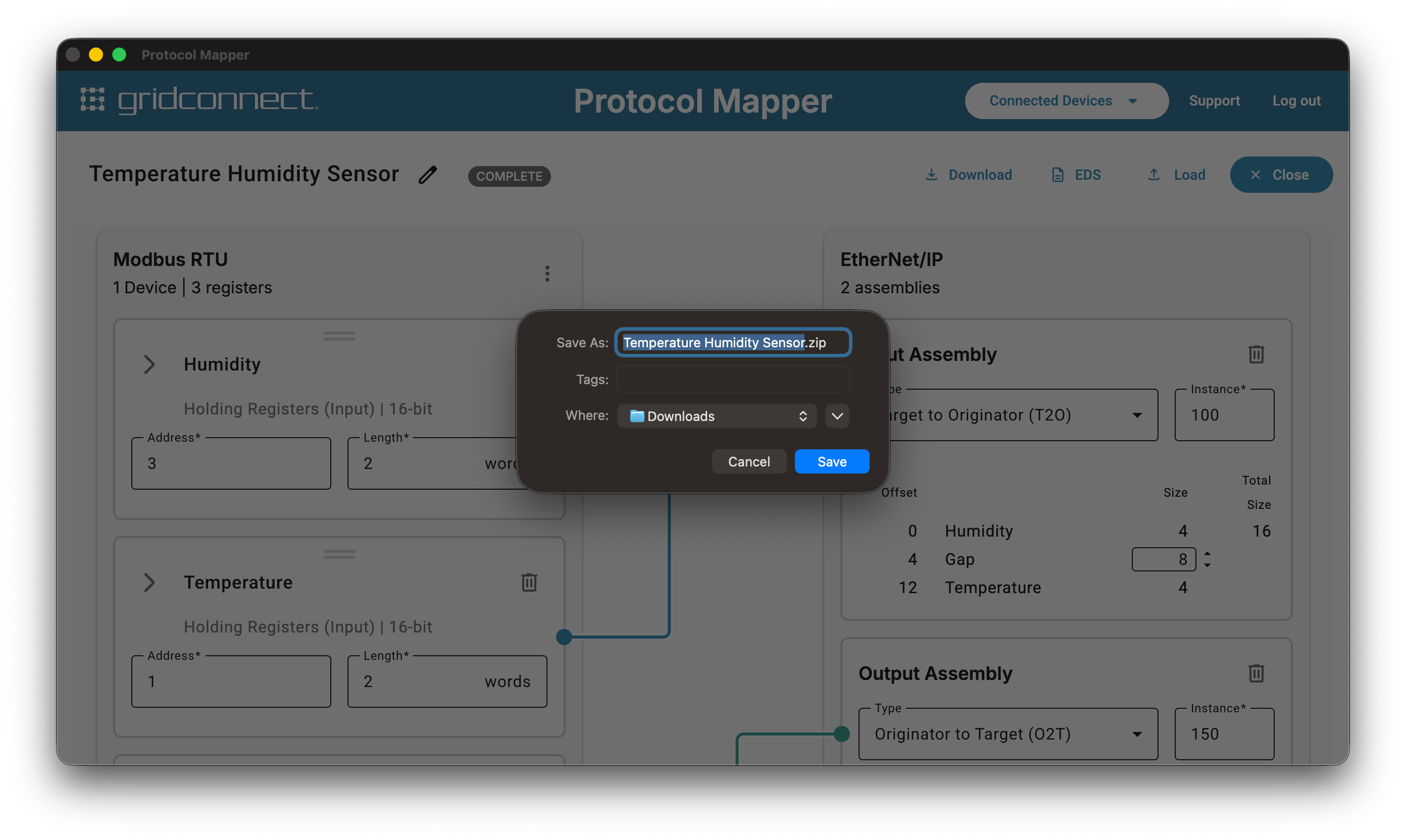Cancel the save dialog

pos(748,461)
